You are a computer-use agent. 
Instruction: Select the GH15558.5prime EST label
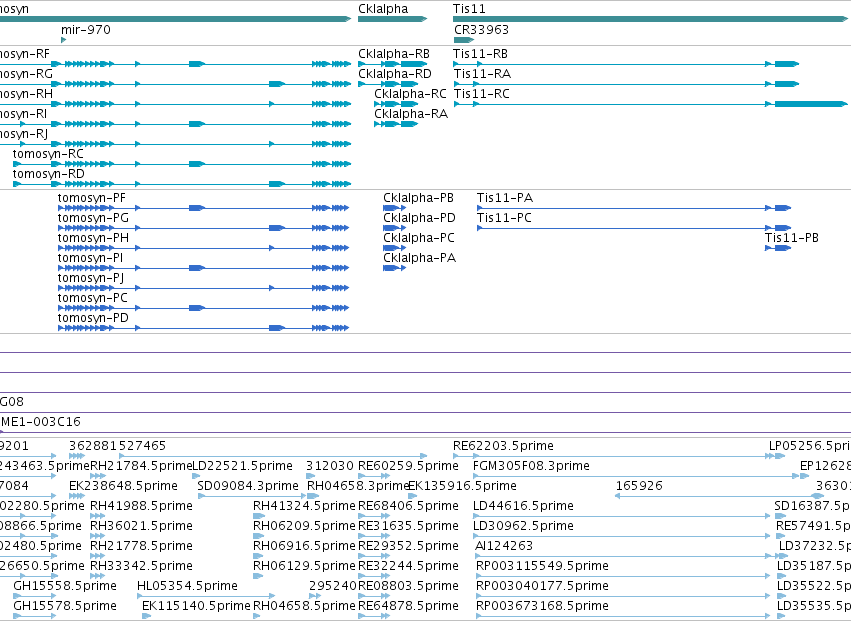tap(65, 586)
